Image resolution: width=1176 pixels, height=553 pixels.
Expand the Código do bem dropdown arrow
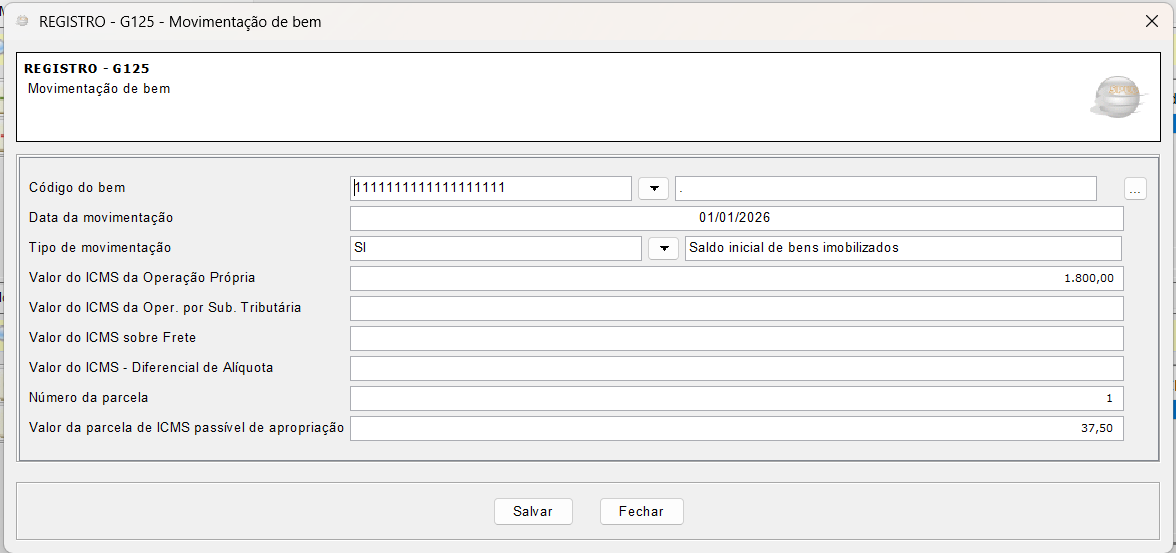pyautogui.click(x=653, y=189)
